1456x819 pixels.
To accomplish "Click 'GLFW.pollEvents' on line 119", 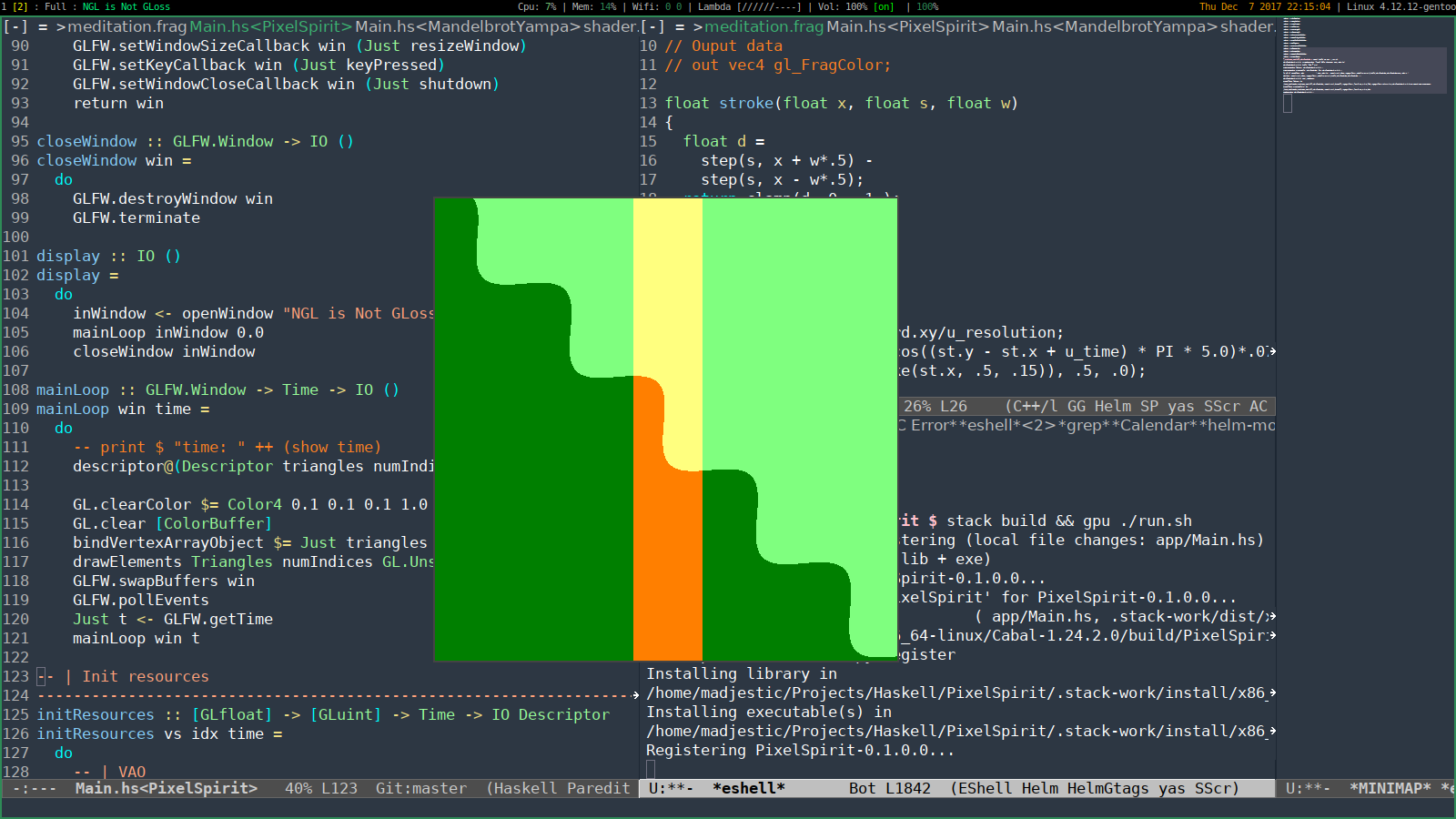I will click(x=141, y=600).
